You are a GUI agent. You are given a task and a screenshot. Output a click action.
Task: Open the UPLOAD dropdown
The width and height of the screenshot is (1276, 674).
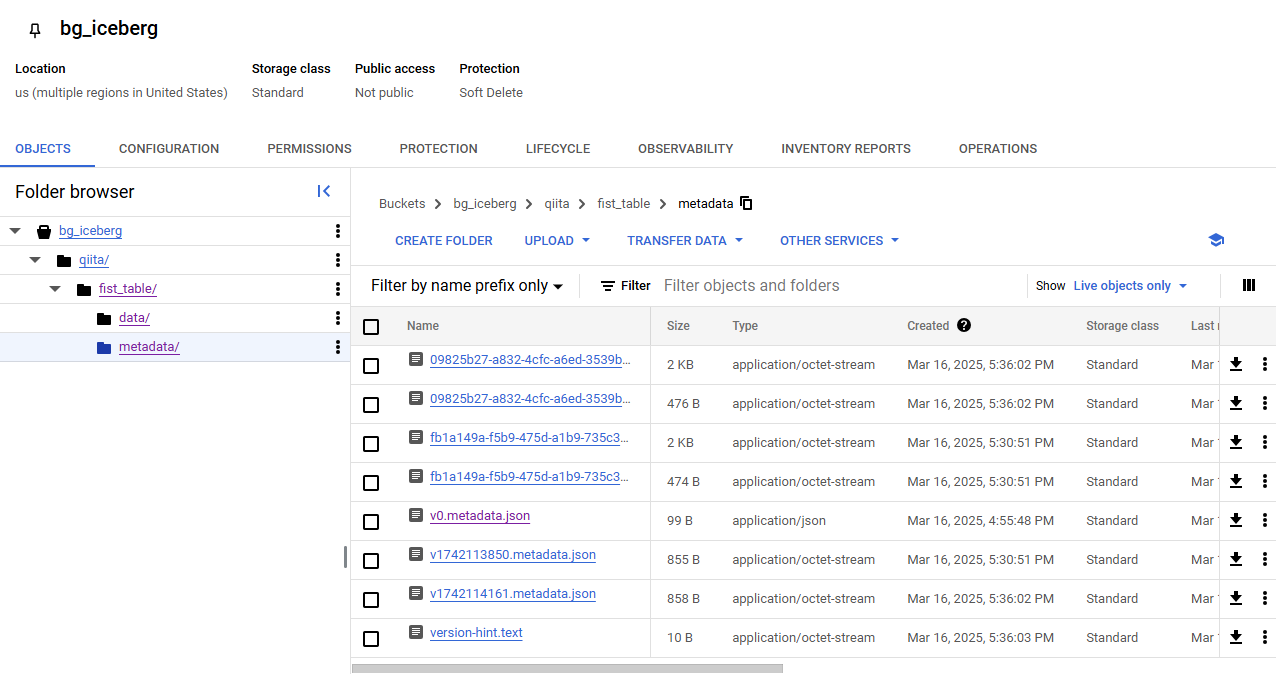(557, 240)
